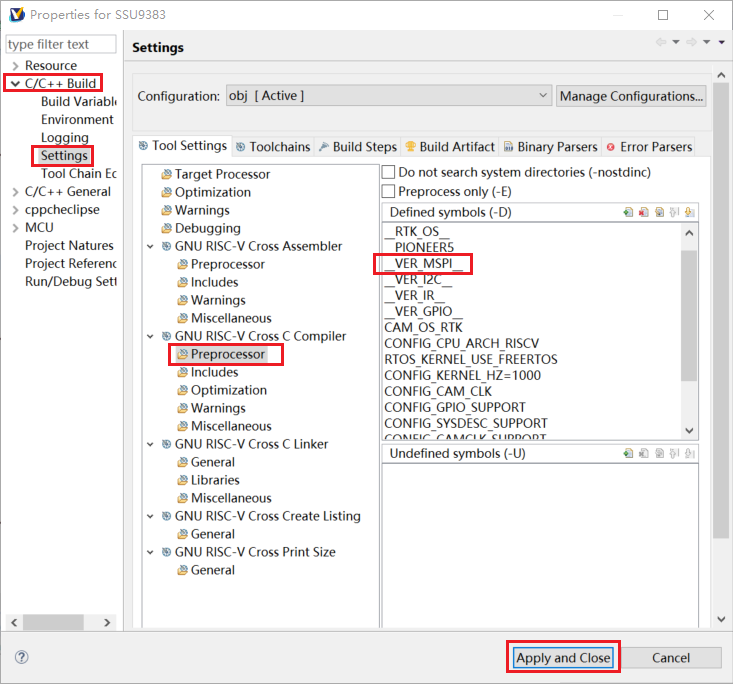Toggle Preprocess only (-E) checkbox

pos(389,191)
